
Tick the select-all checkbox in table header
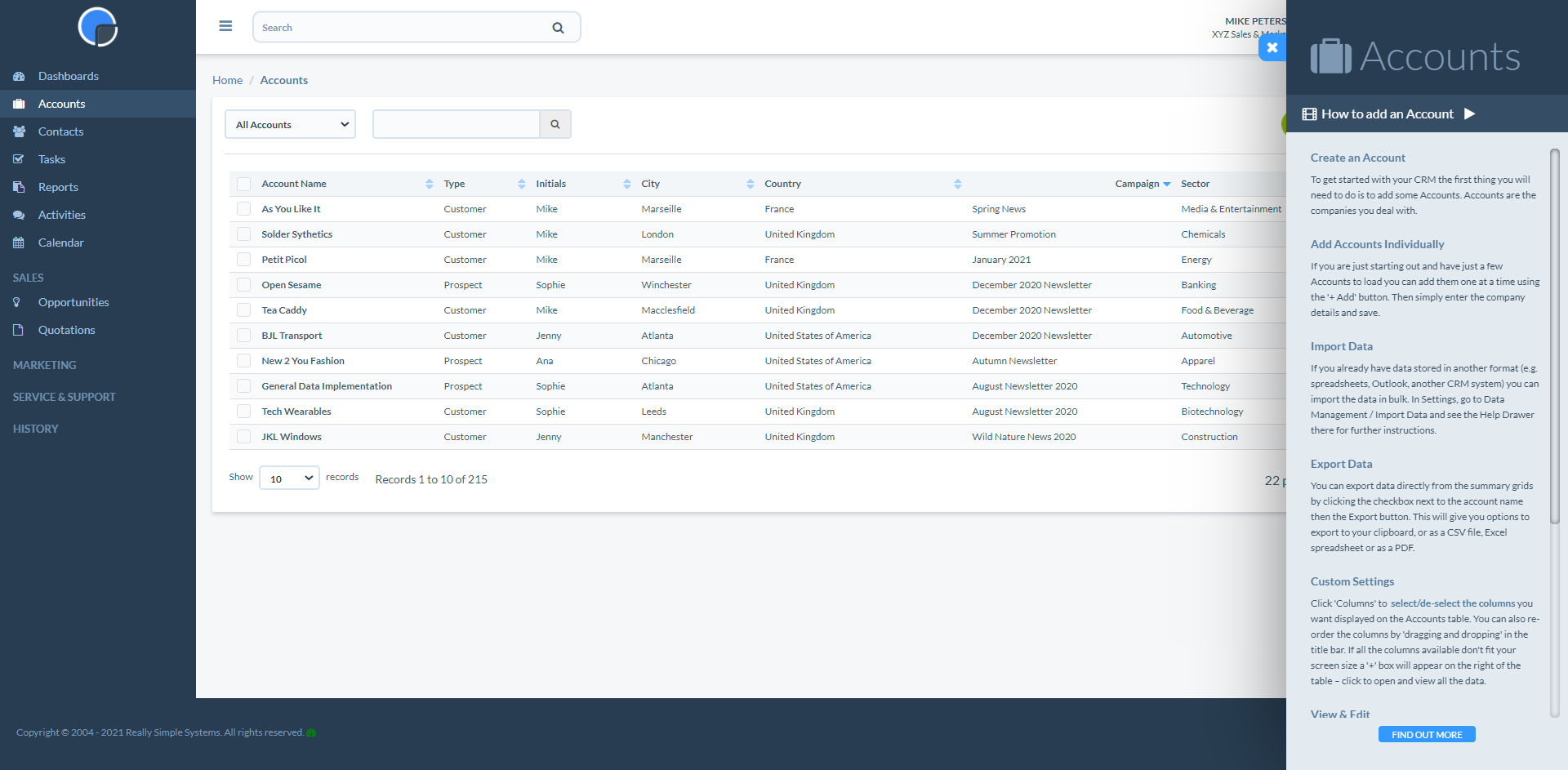(243, 184)
